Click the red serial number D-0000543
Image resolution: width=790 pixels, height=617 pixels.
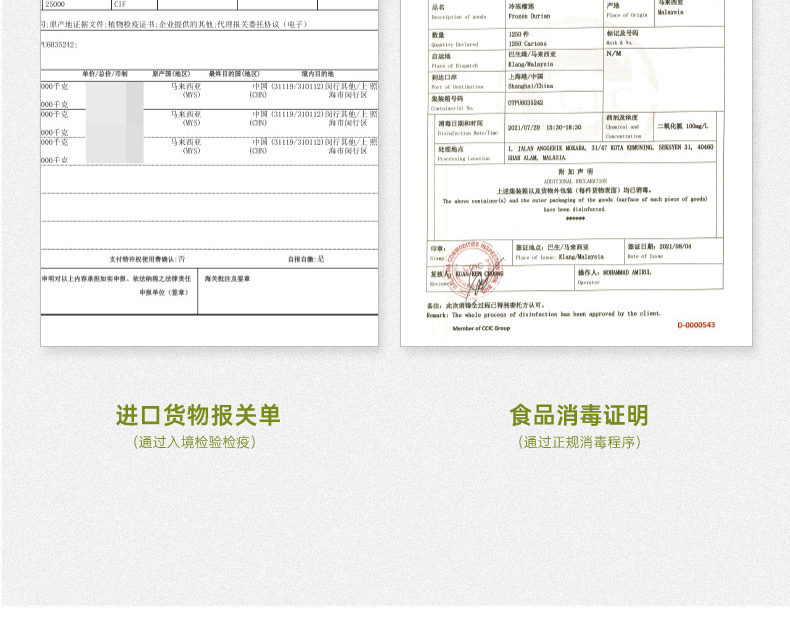point(696,324)
